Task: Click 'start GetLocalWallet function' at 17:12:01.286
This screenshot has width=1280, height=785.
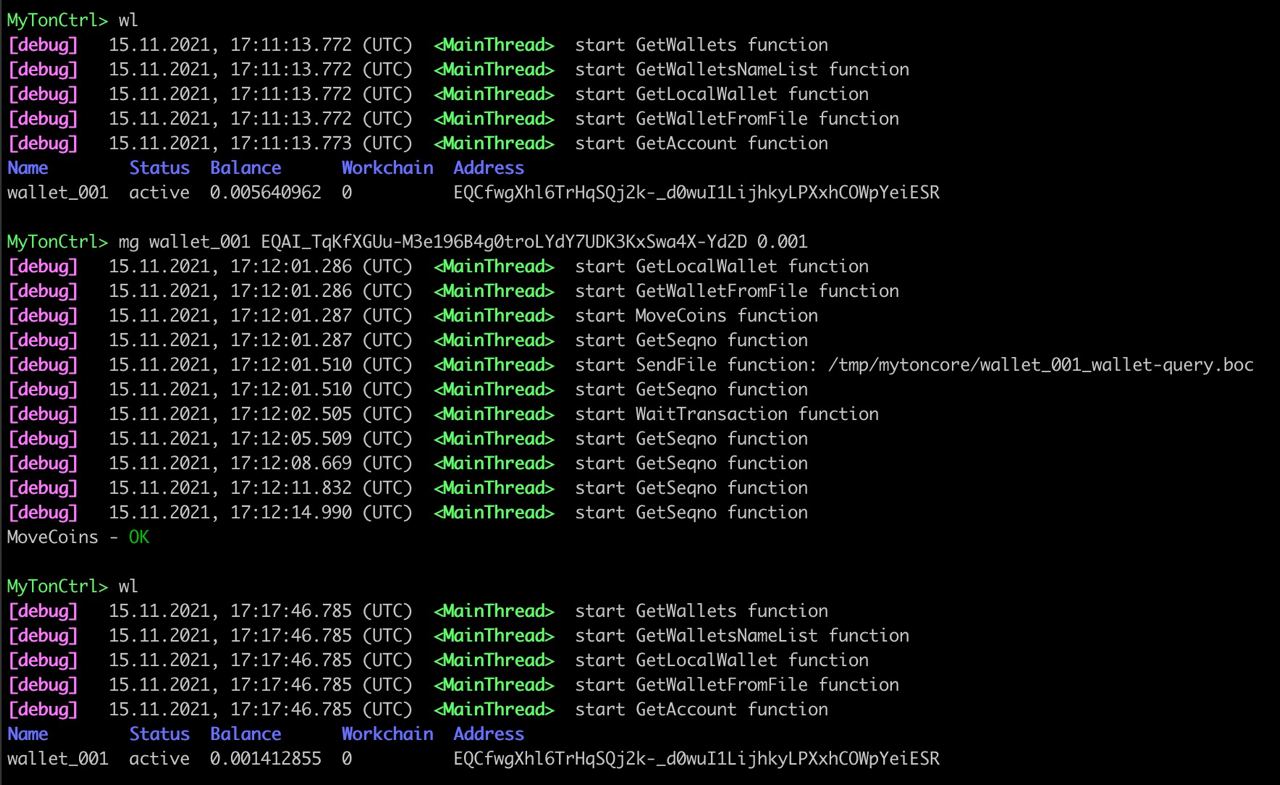Action: pyautogui.click(x=722, y=266)
